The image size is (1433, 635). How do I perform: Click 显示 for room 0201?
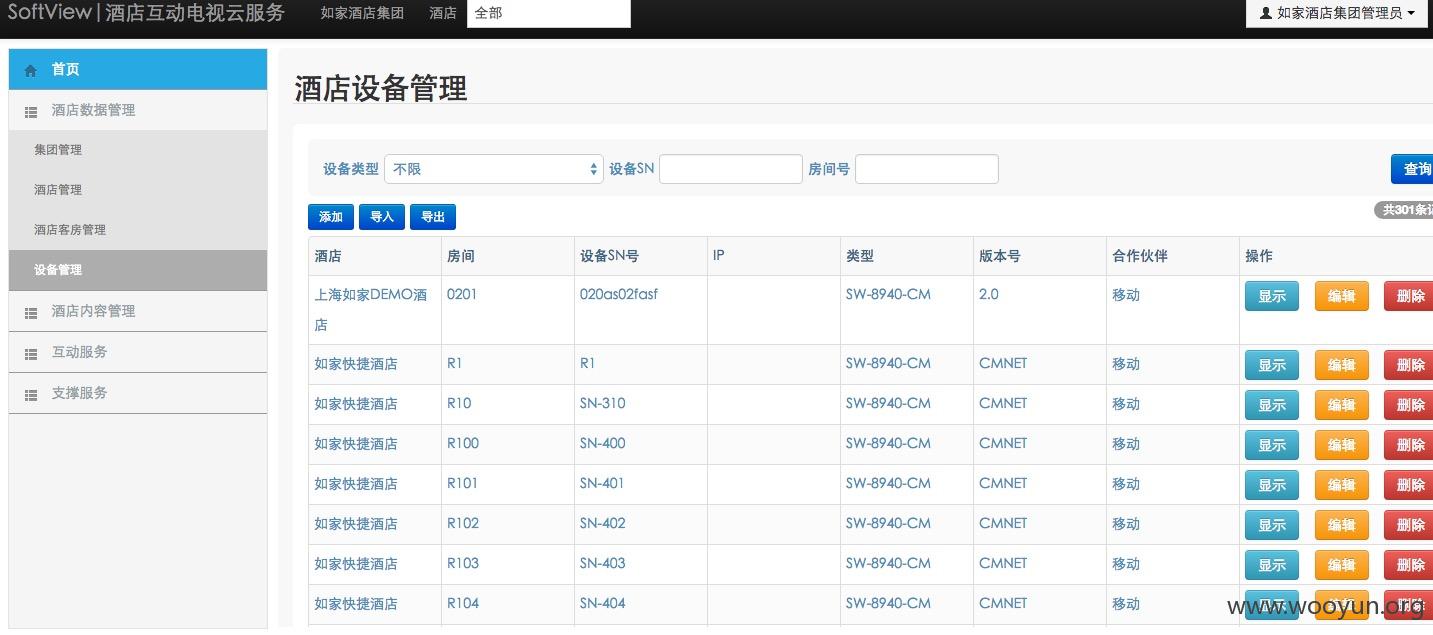[x=1272, y=297]
